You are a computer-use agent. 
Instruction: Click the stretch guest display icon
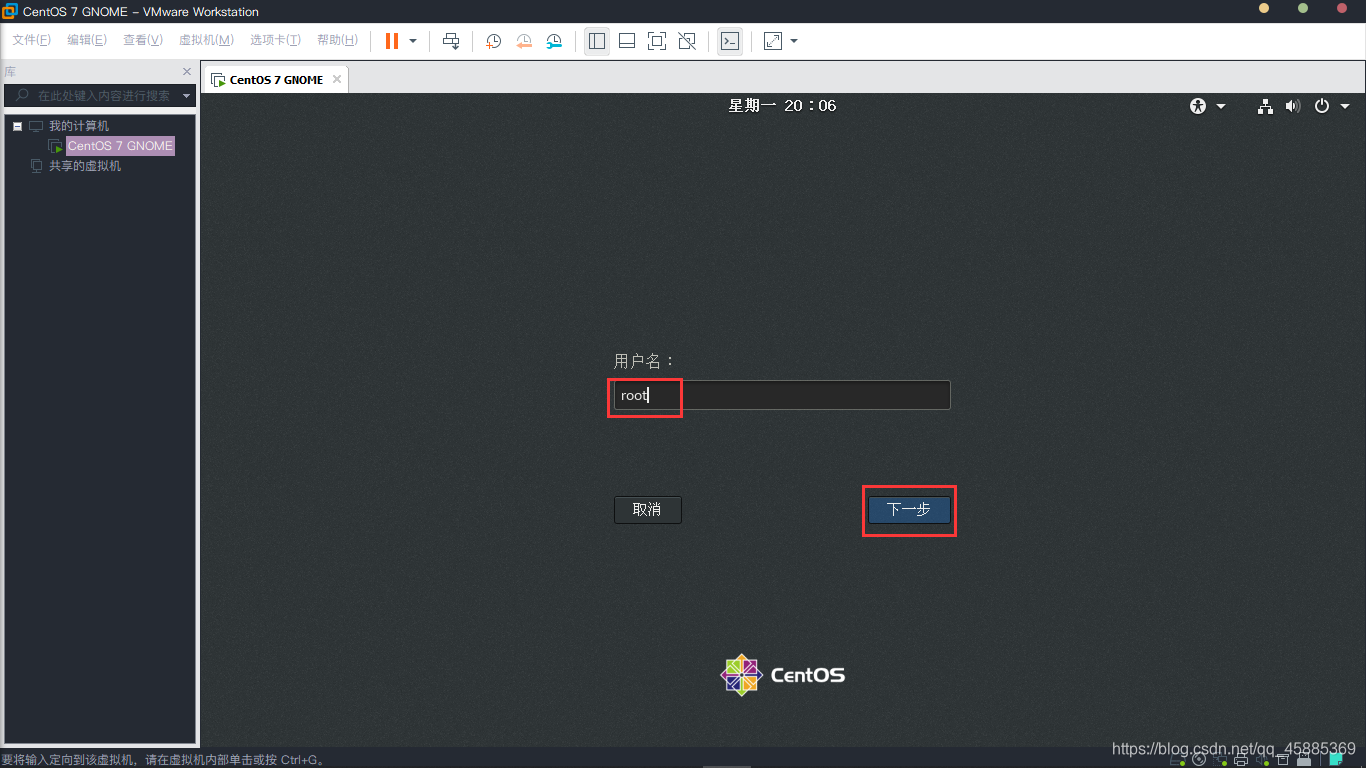[773, 41]
